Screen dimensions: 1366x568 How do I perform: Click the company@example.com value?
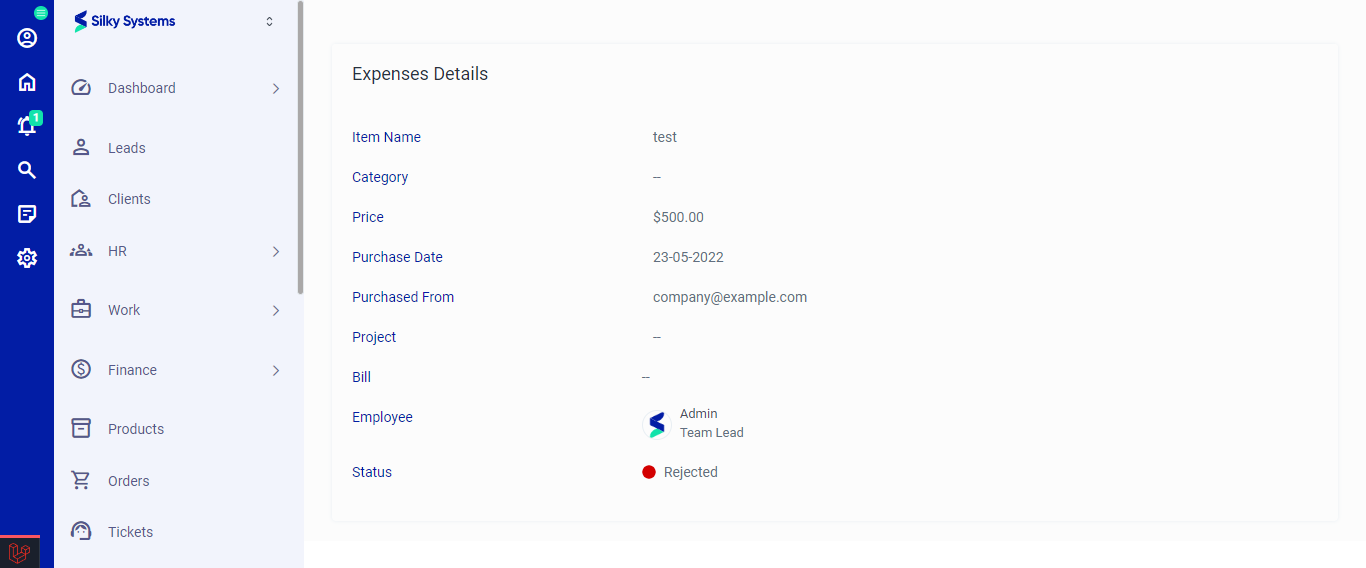[x=730, y=297]
